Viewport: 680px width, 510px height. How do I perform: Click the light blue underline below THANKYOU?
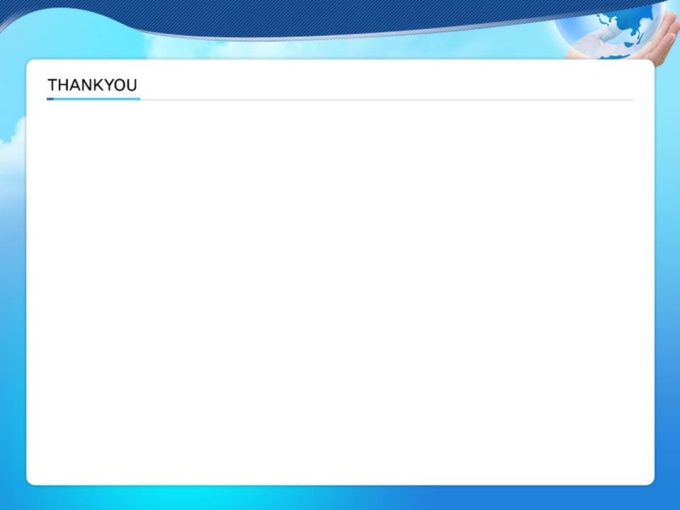(94, 99)
